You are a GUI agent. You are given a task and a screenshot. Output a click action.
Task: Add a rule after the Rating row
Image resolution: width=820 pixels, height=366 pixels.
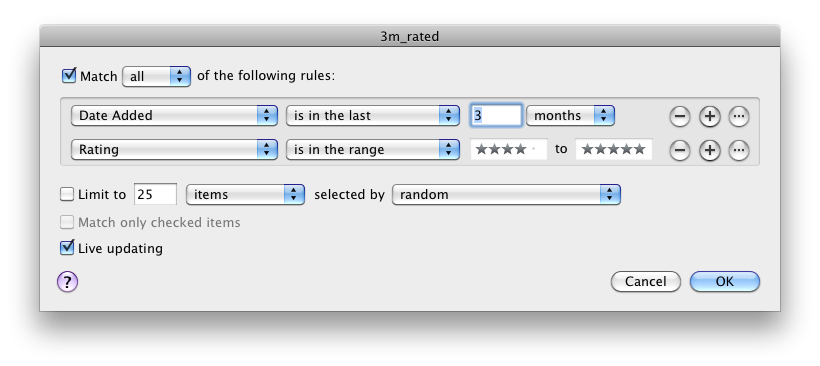[709, 151]
